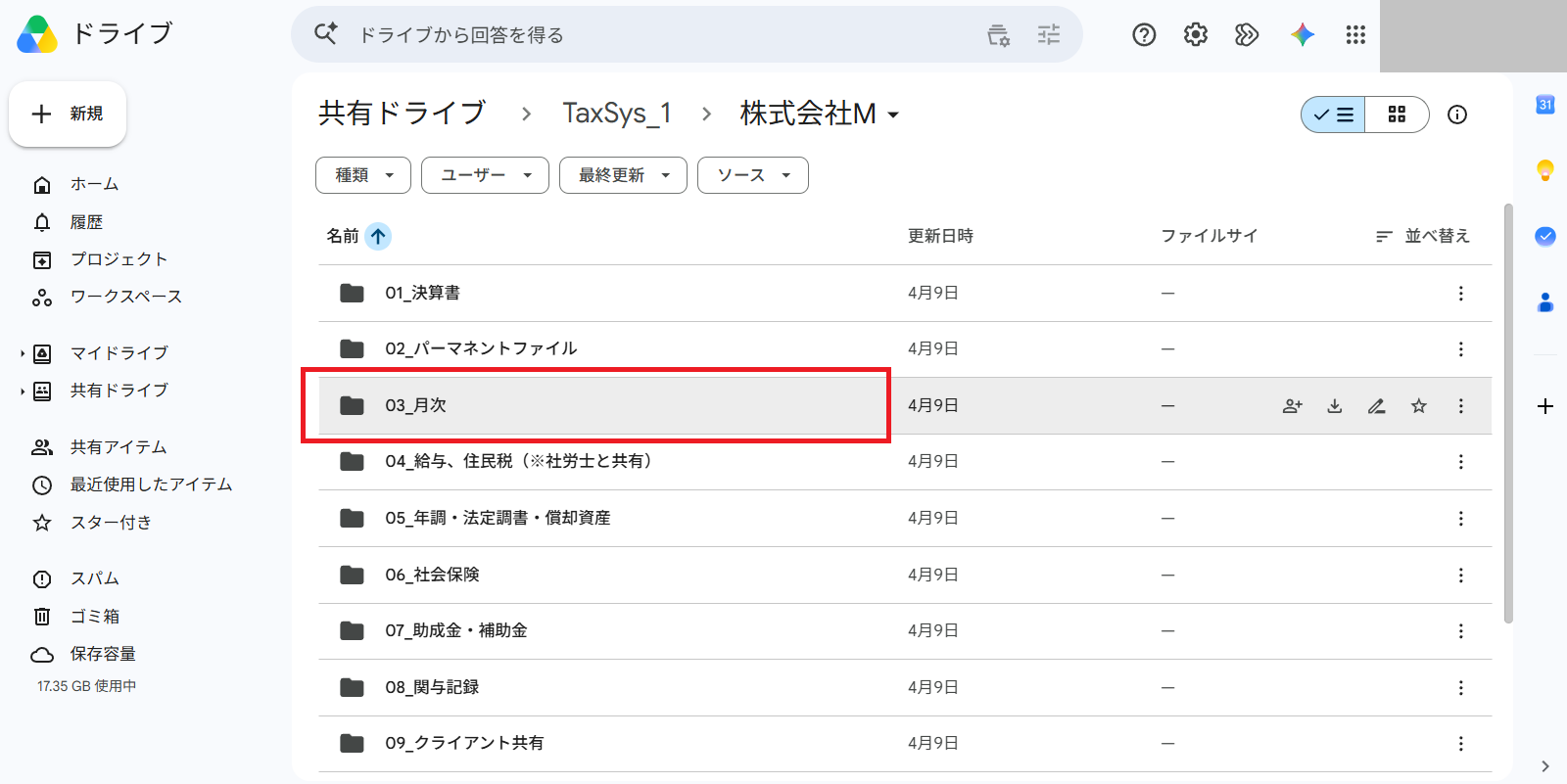Open more actions for 01_決算書

(1461, 294)
